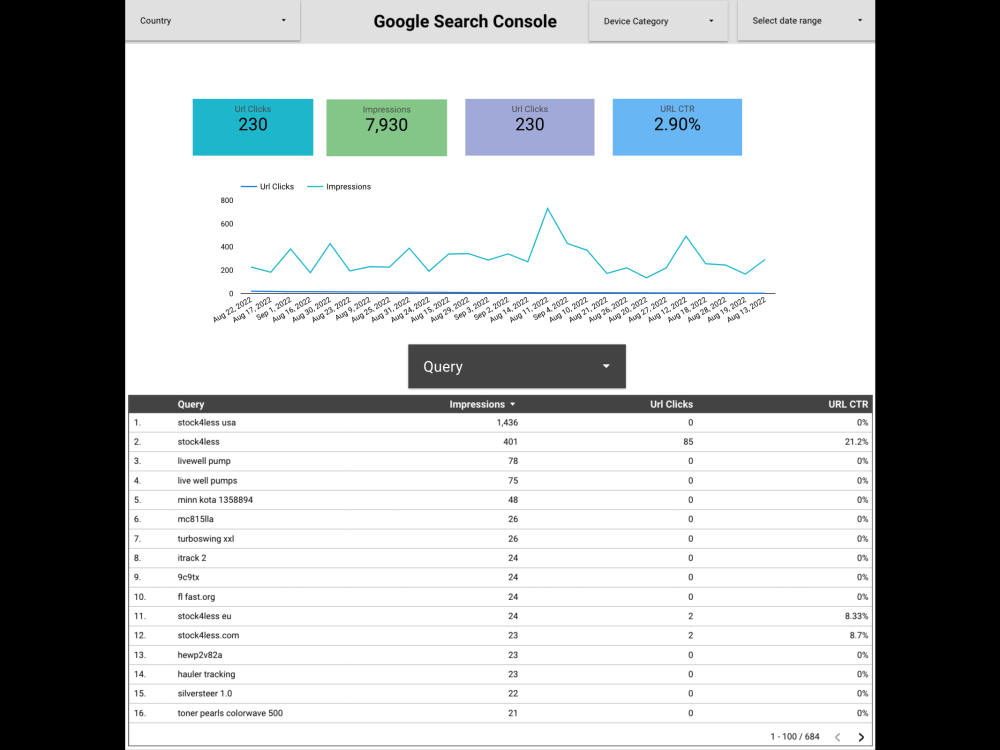Toggle the Url Clicks series visibility
The width and height of the screenshot is (1000, 750).
268,186
